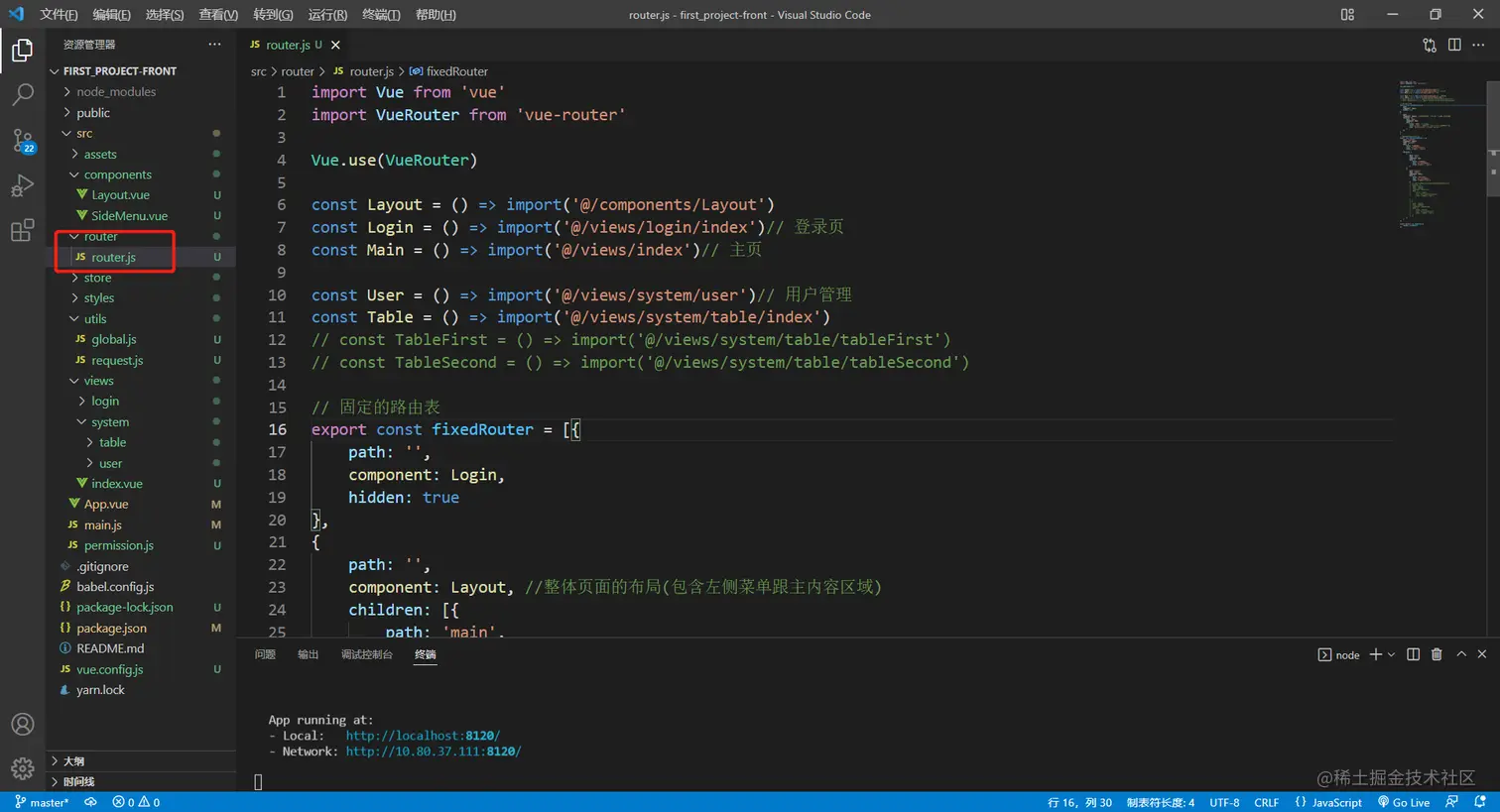Open the localhost:8120 link in terminal
The width and height of the screenshot is (1500, 812).
point(423,736)
